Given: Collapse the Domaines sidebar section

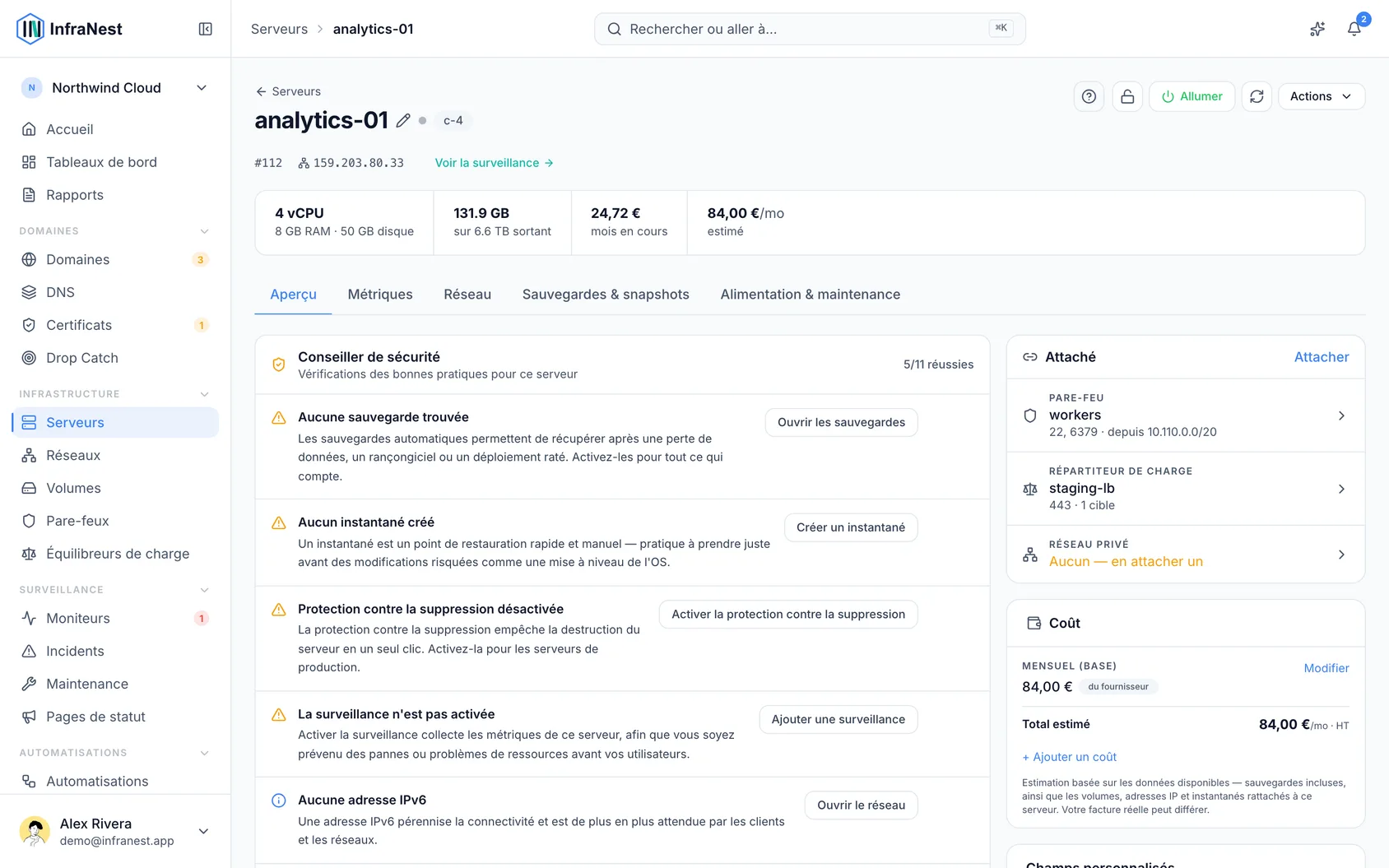Looking at the screenshot, I should tap(205, 231).
